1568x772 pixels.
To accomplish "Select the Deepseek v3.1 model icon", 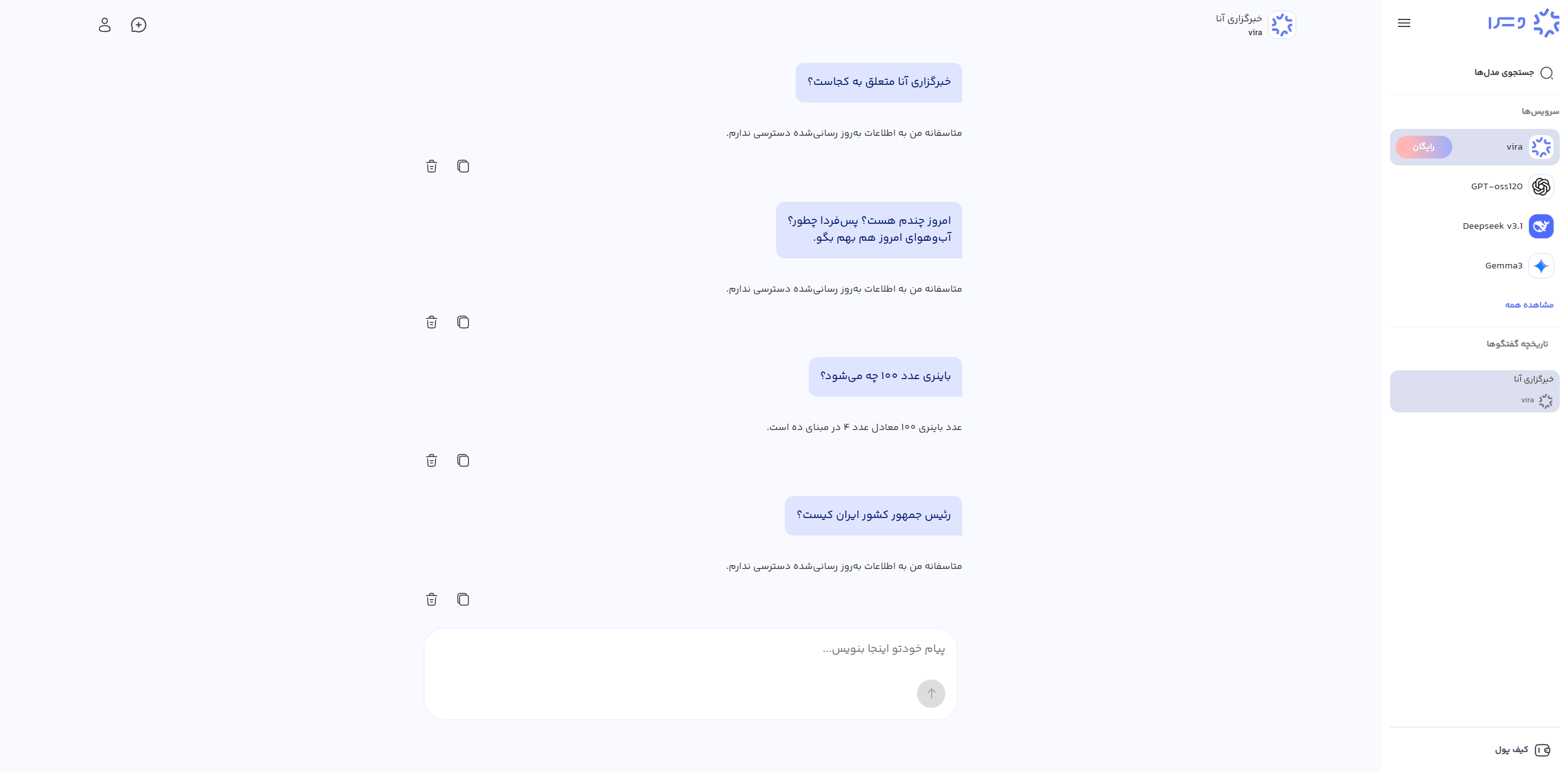I will pyautogui.click(x=1540, y=226).
